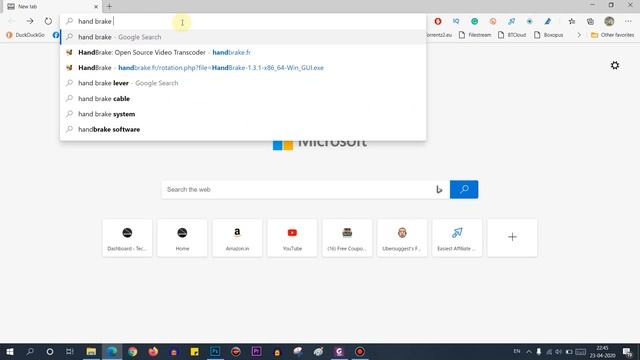Viewport: 640px width, 360px height.
Task: Open Free Coupon quick link tile
Action: [x=347, y=238]
